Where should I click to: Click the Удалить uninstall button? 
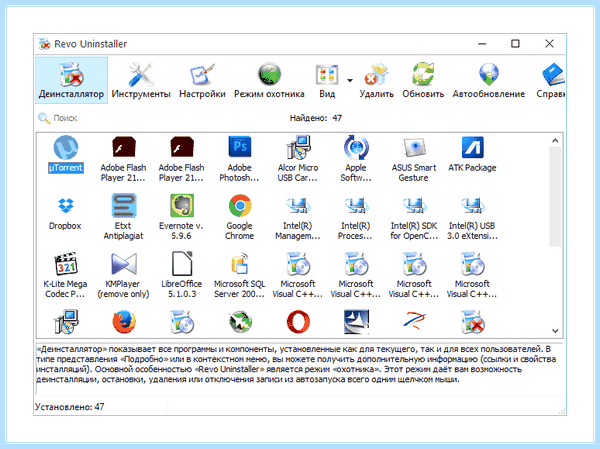point(376,80)
